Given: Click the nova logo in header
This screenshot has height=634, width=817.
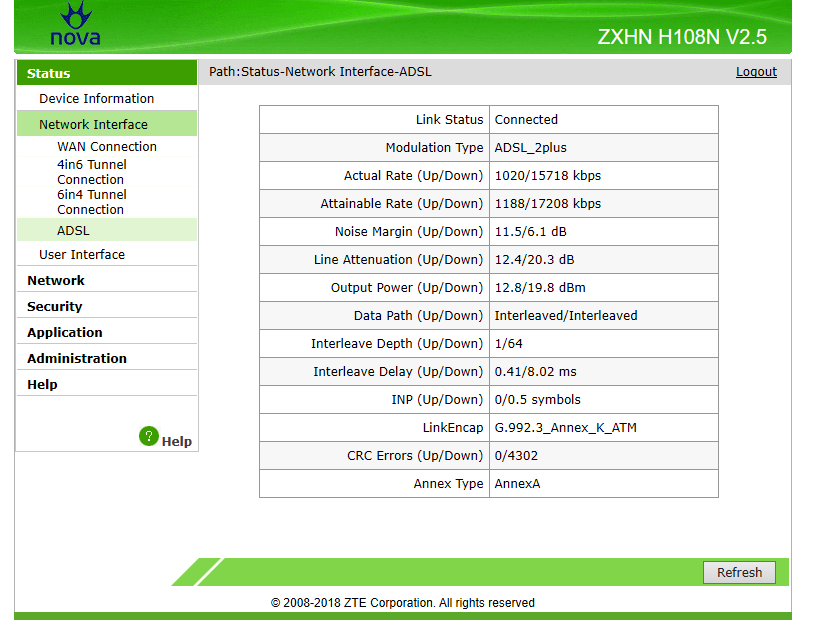Looking at the screenshot, I should click(x=76, y=23).
